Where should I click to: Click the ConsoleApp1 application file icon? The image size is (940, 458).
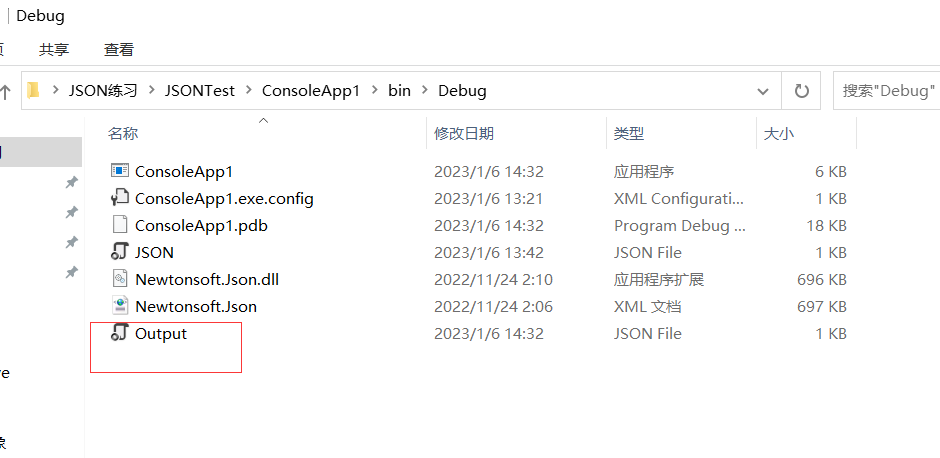(120, 171)
